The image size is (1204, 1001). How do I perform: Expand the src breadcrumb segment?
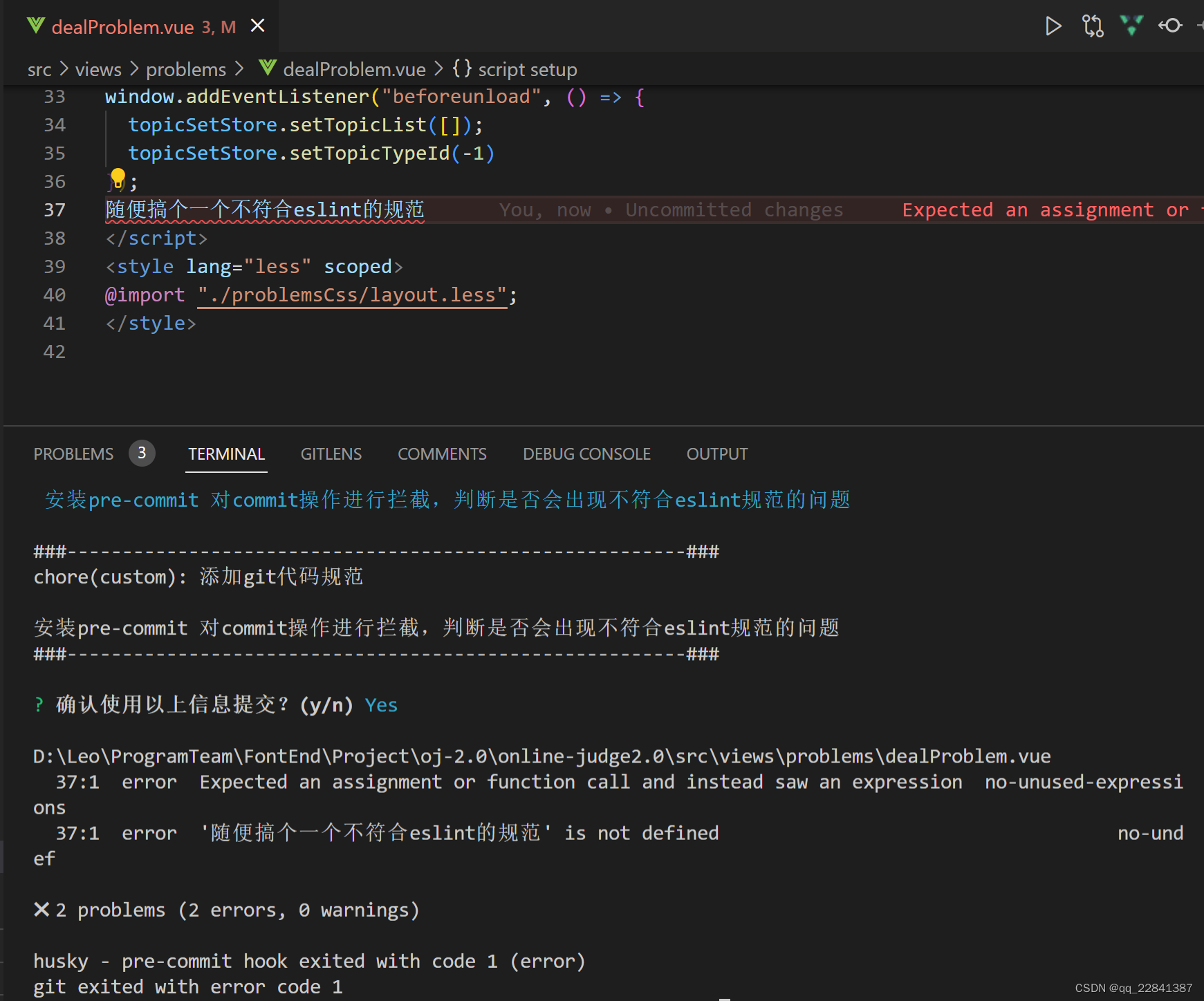click(x=39, y=70)
